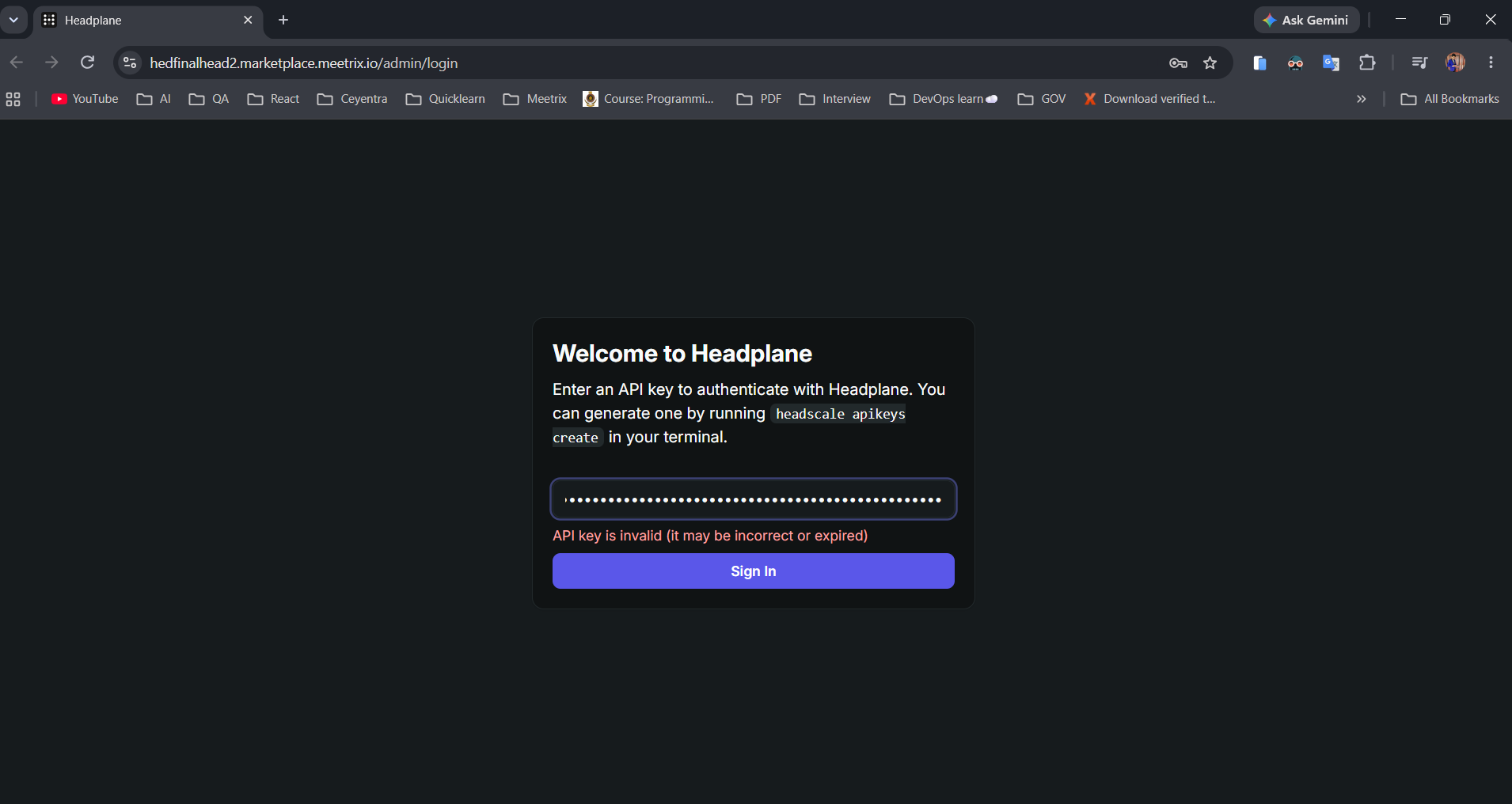The height and width of the screenshot is (804, 1512).
Task: Open the tab search dropdown arrow
Action: tap(13, 20)
